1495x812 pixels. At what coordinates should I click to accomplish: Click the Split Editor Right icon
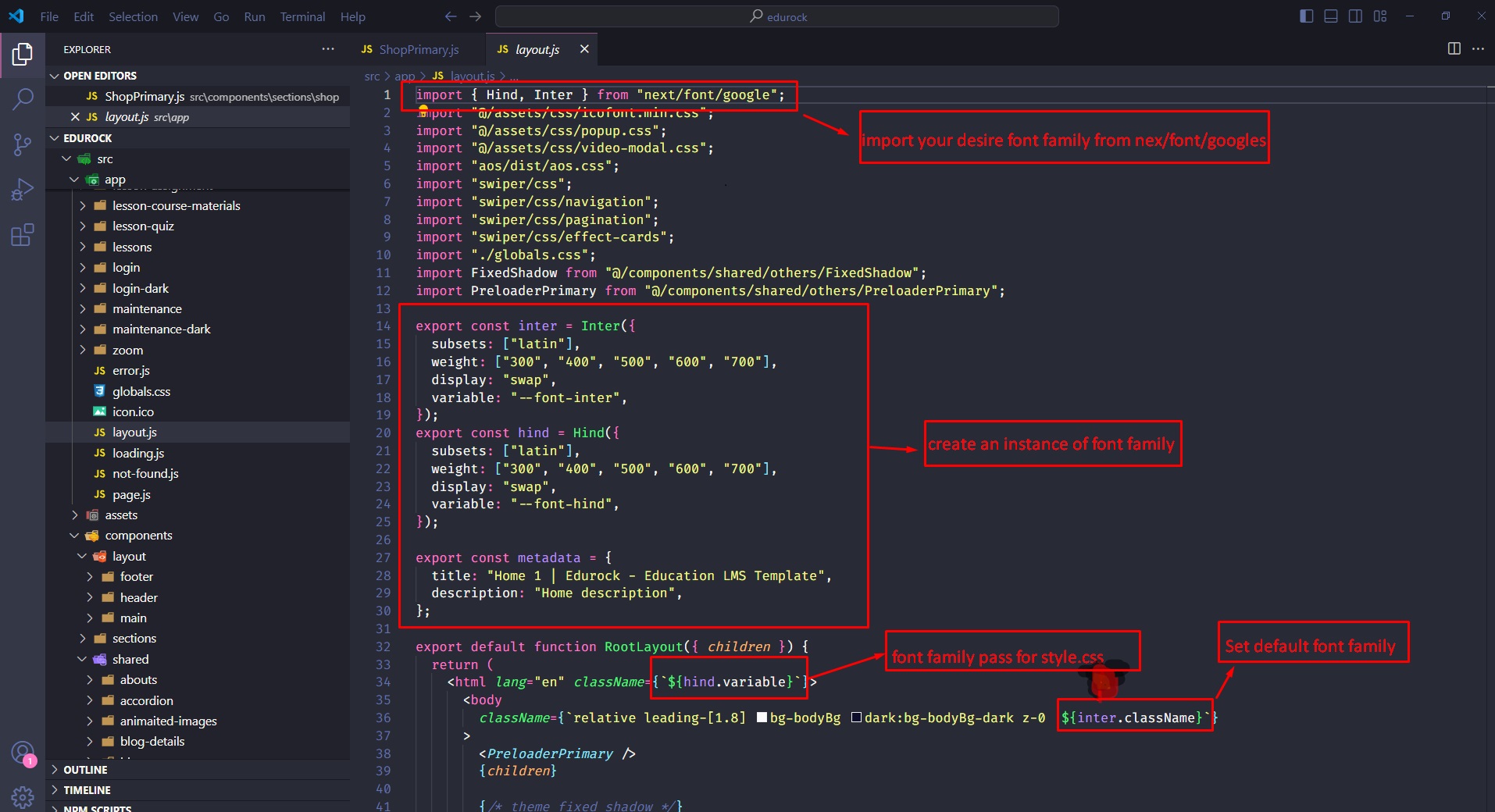coord(1454,48)
